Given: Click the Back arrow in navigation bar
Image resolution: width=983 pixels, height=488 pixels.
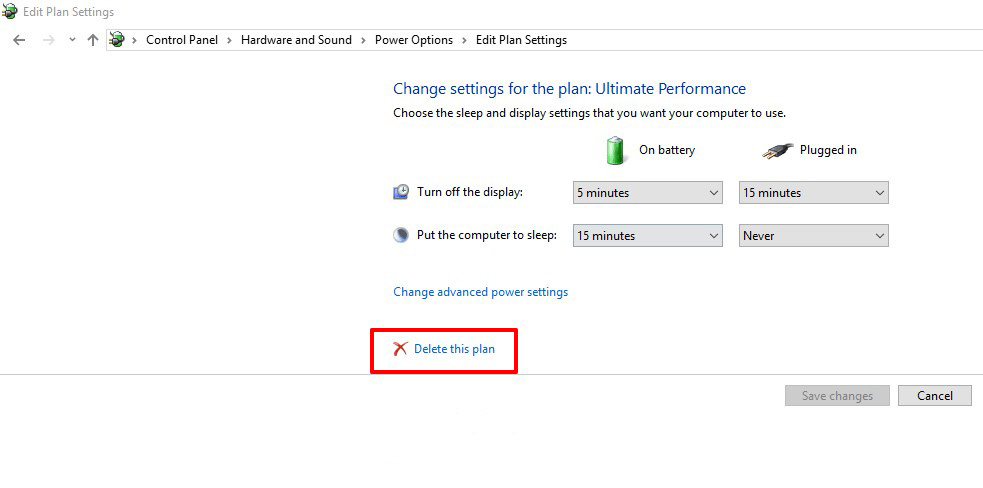Looking at the screenshot, I should [19, 40].
